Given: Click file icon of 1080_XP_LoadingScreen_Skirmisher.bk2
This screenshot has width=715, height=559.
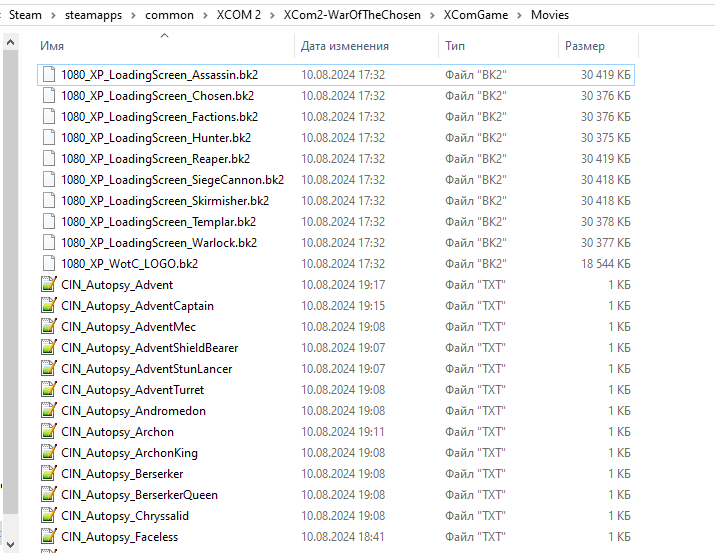Looking at the screenshot, I should tap(49, 200).
